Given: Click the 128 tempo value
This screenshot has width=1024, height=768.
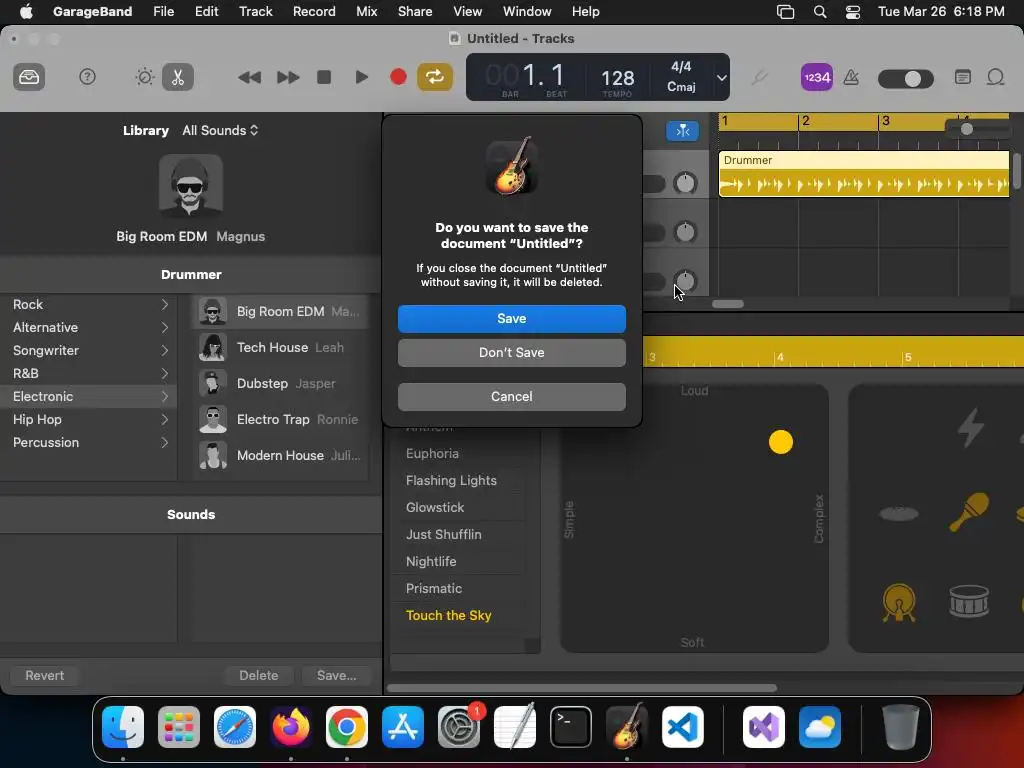Looking at the screenshot, I should tap(617, 78).
